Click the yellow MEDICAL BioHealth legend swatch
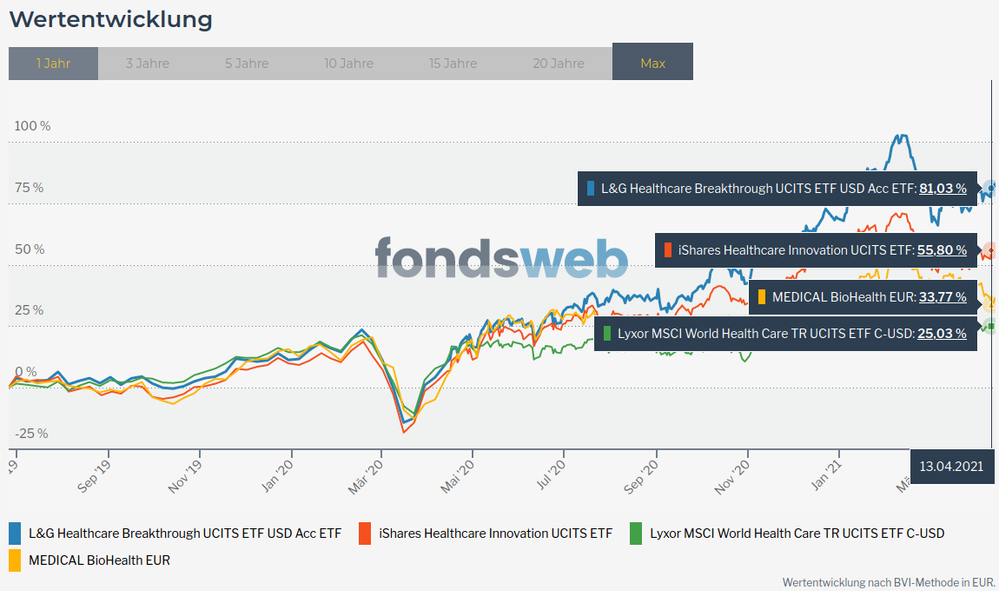Screen dimensions: 999x591 tap(15, 560)
